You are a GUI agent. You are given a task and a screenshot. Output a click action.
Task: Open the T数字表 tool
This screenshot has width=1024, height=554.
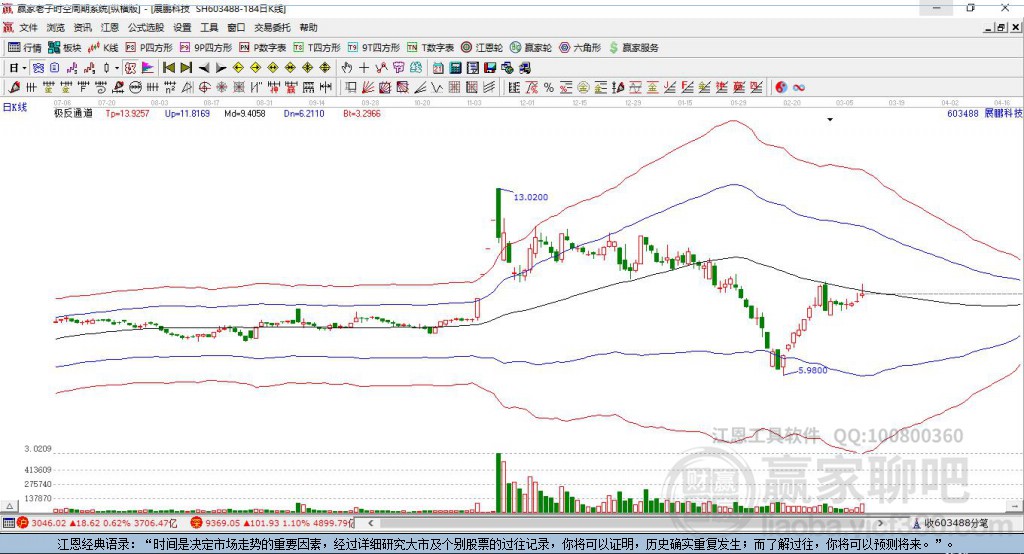pyautogui.click(x=430, y=48)
